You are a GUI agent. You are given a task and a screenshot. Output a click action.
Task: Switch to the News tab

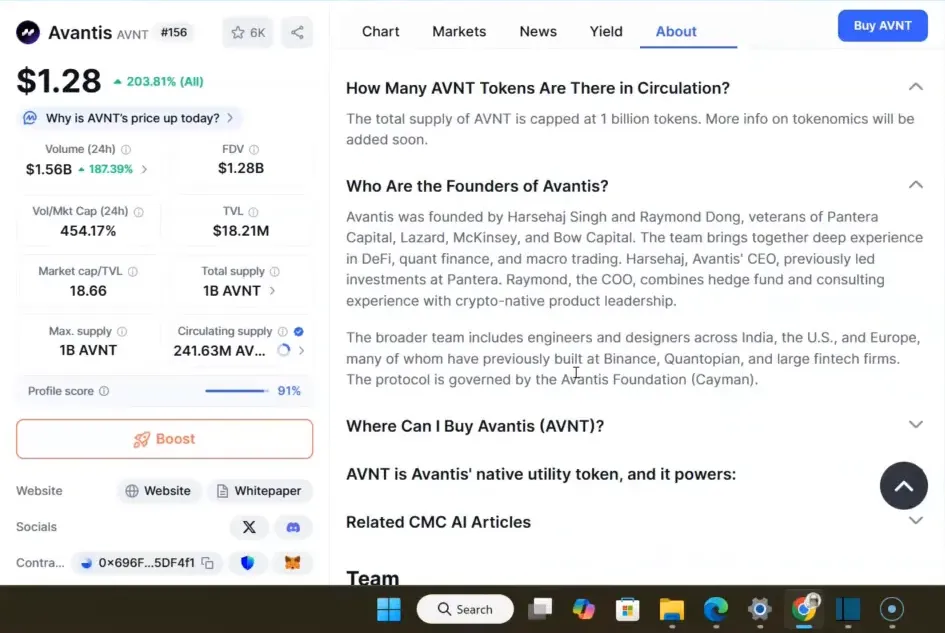pos(538,31)
